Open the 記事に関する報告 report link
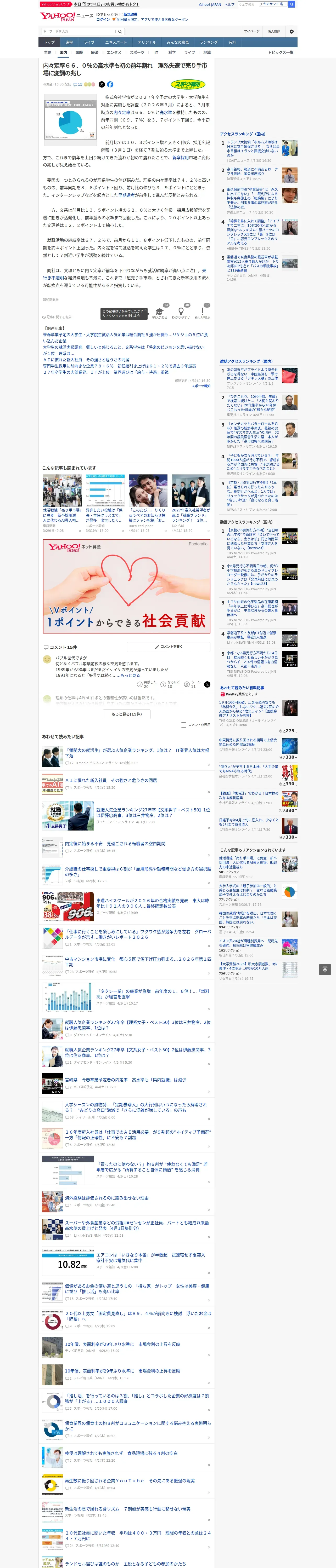 57,317
